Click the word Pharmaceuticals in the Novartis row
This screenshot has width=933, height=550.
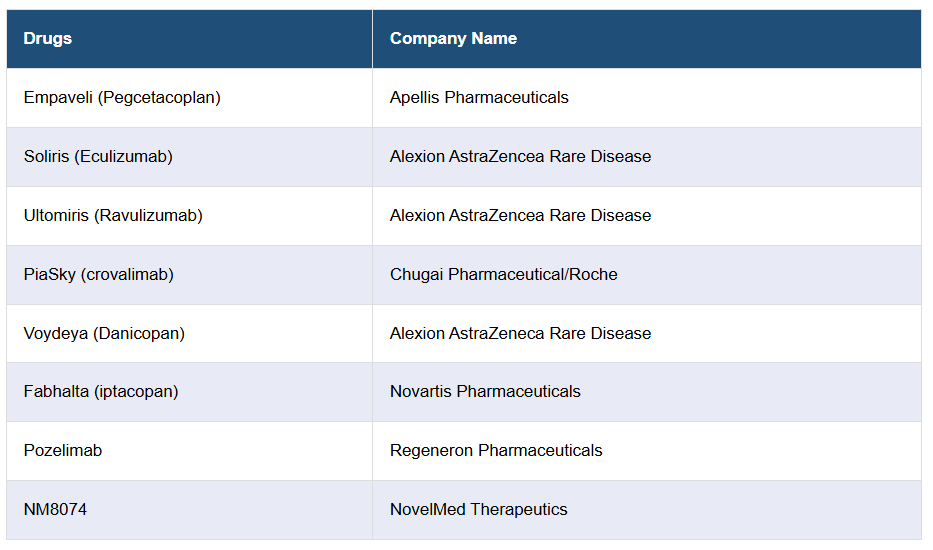click(518, 392)
